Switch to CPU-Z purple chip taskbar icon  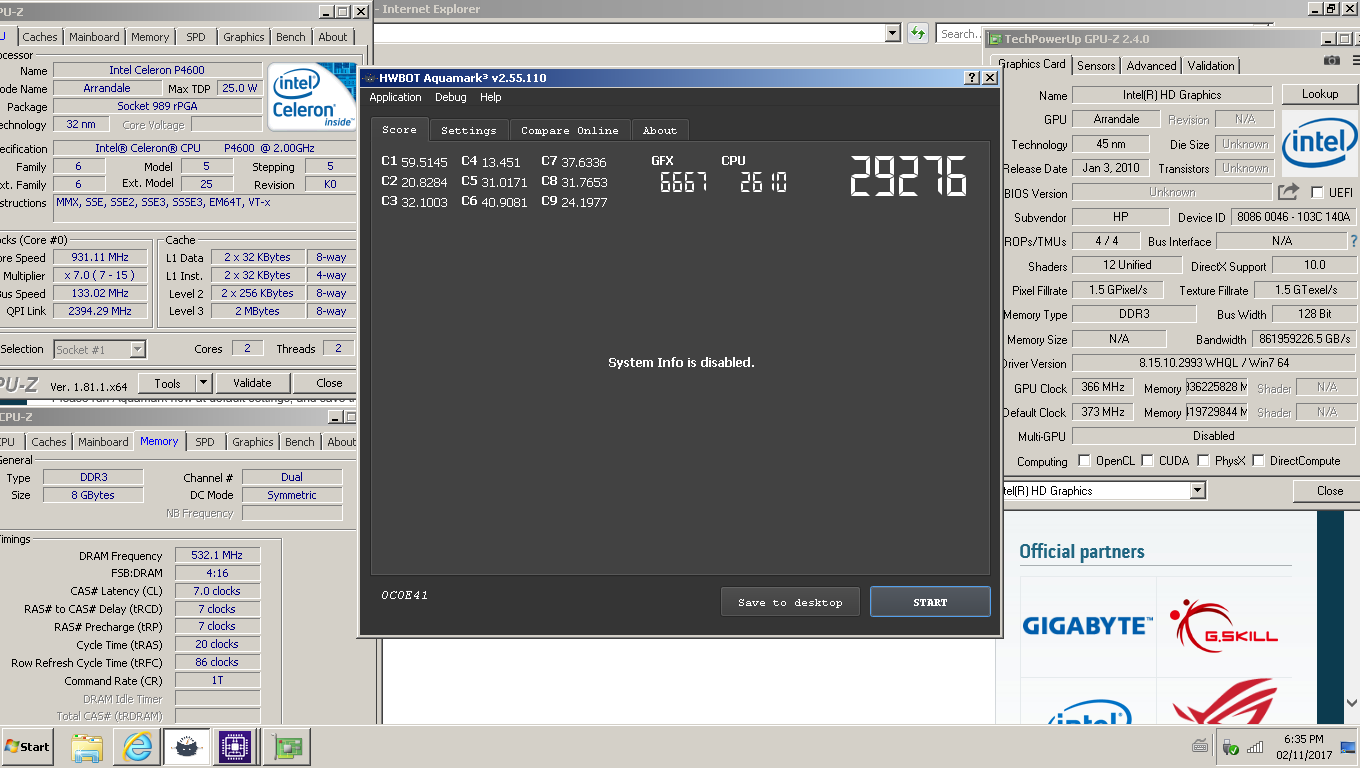coord(237,747)
